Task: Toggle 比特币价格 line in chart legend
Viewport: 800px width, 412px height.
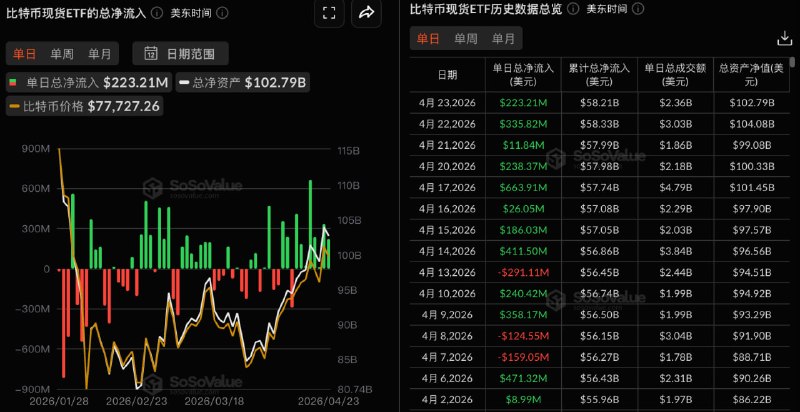Action: [85, 106]
